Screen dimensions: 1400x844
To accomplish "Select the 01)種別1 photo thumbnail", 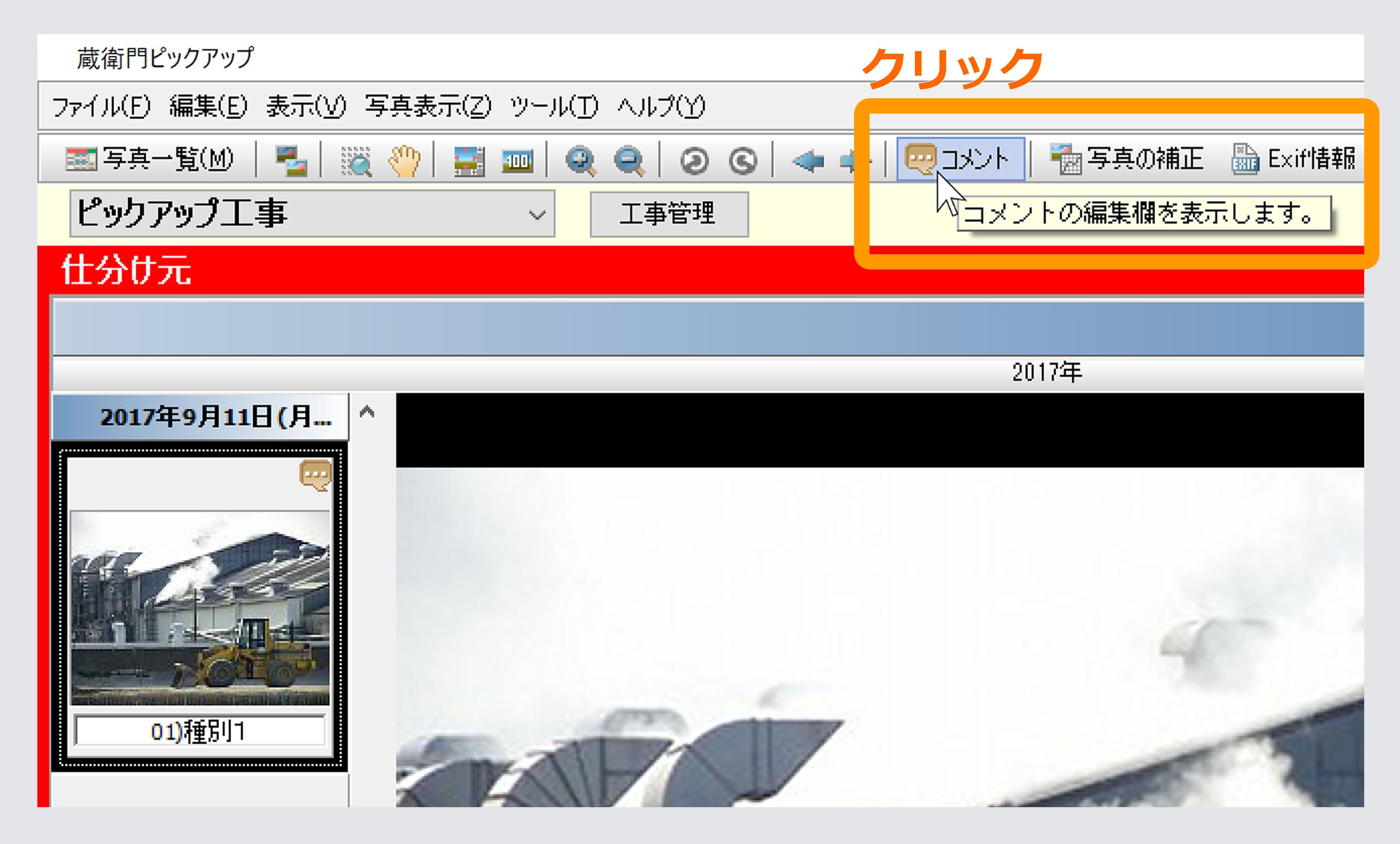I will point(200,608).
